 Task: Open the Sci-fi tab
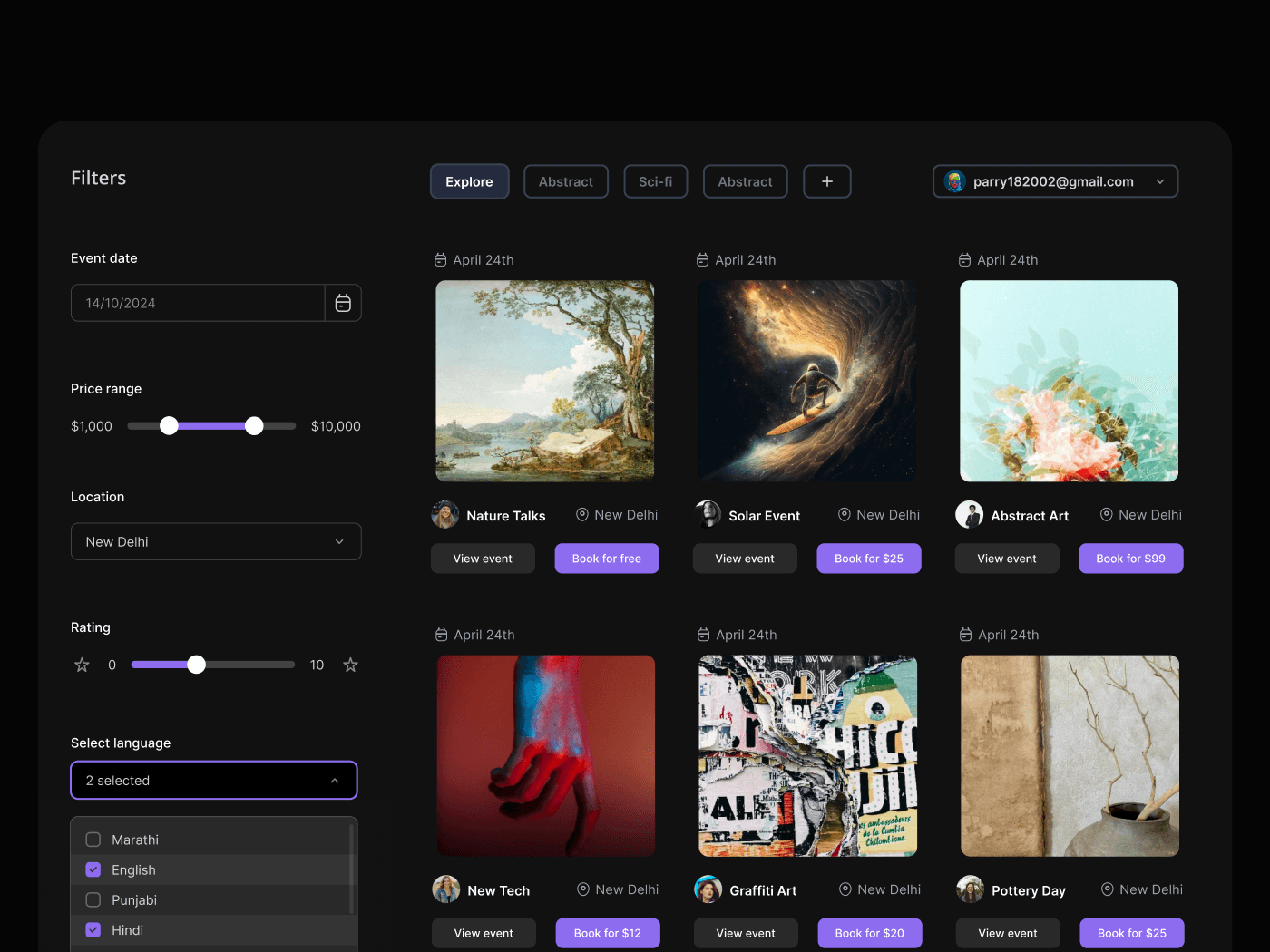(656, 181)
